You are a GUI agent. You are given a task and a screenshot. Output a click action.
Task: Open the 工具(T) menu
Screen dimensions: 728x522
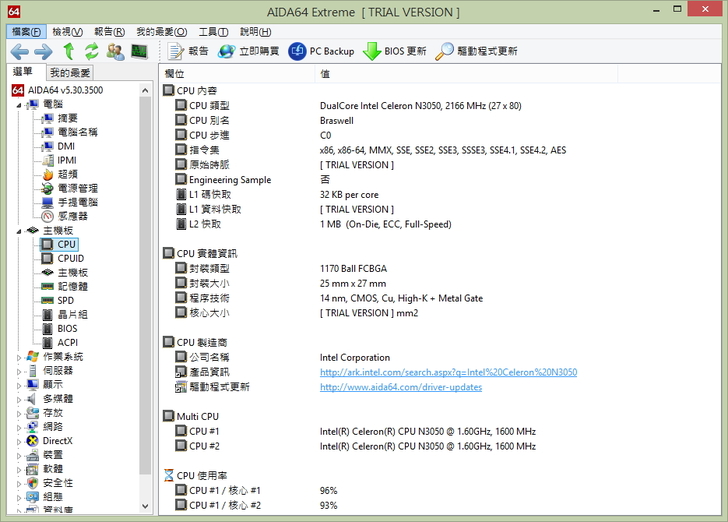pos(213,32)
